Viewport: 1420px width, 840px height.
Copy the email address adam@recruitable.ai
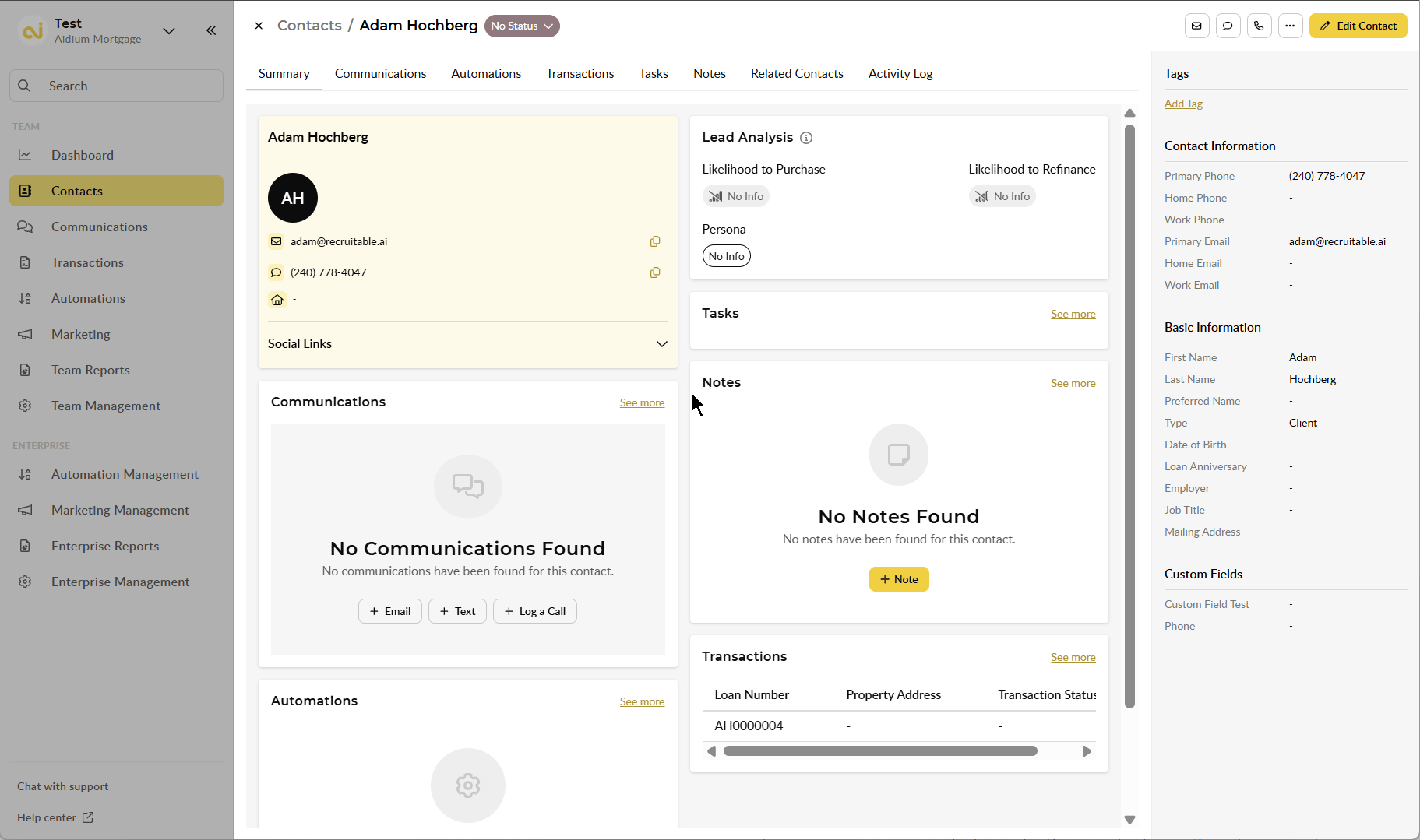click(655, 241)
